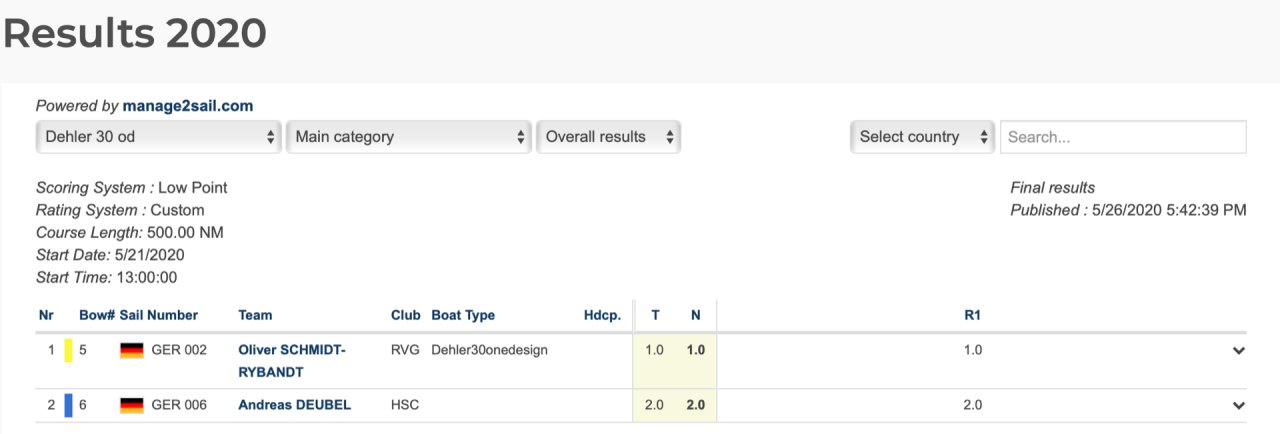The width and height of the screenshot is (1280, 434).
Task: Click the Search field
Action: pos(1123,137)
